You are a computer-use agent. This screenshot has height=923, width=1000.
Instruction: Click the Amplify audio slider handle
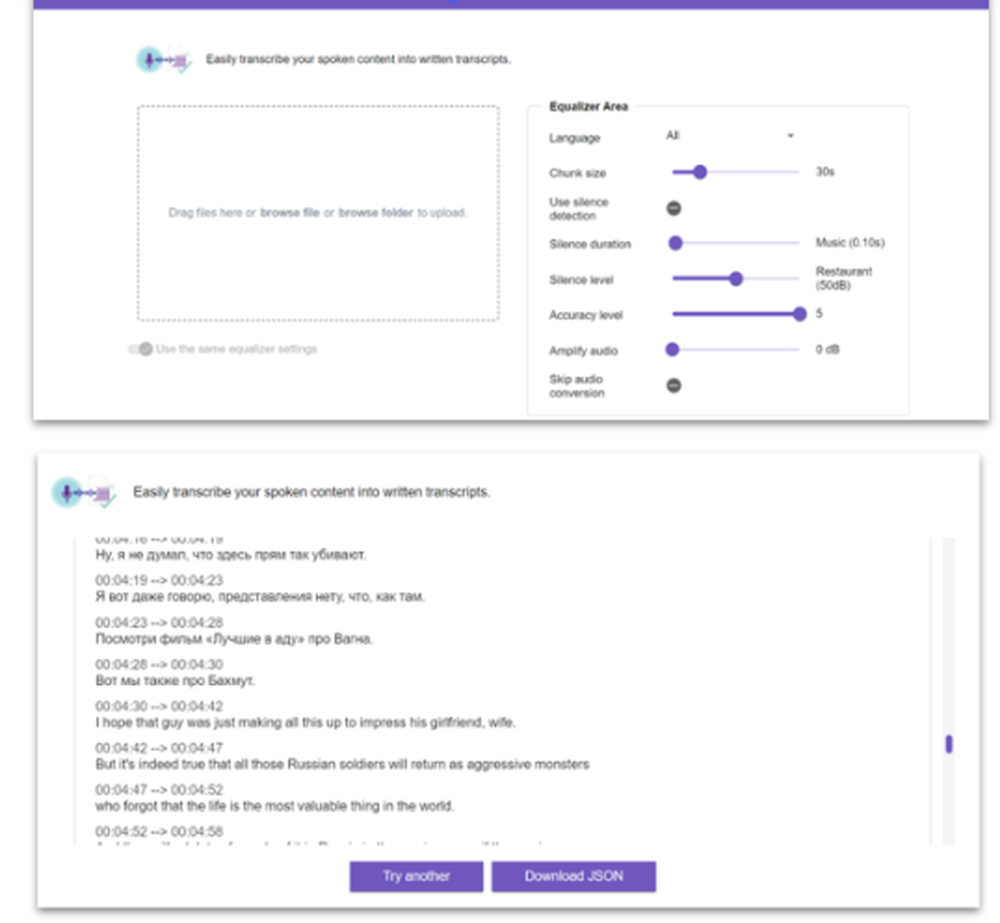pos(672,350)
